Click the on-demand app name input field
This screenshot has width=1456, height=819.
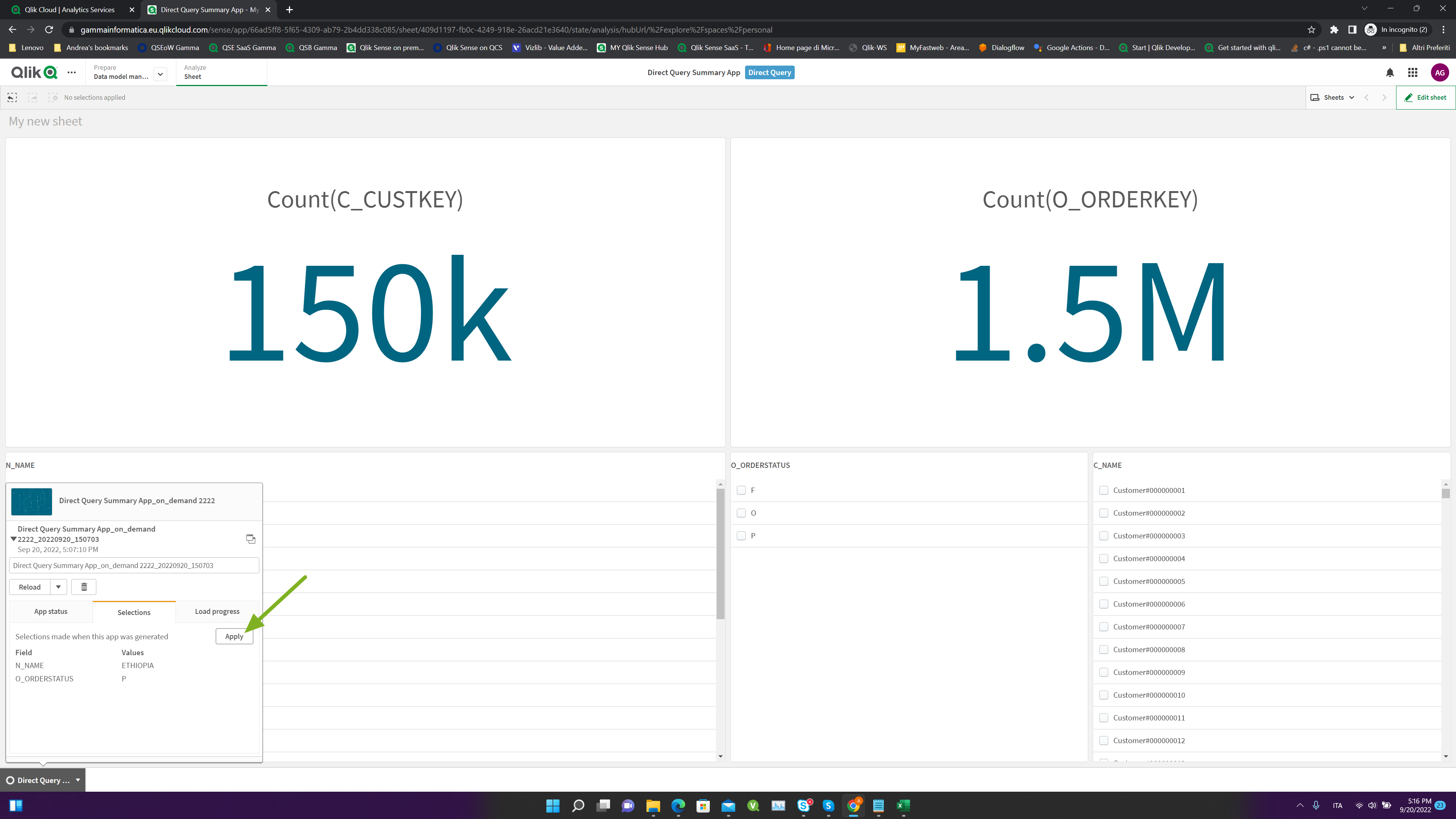click(134, 565)
